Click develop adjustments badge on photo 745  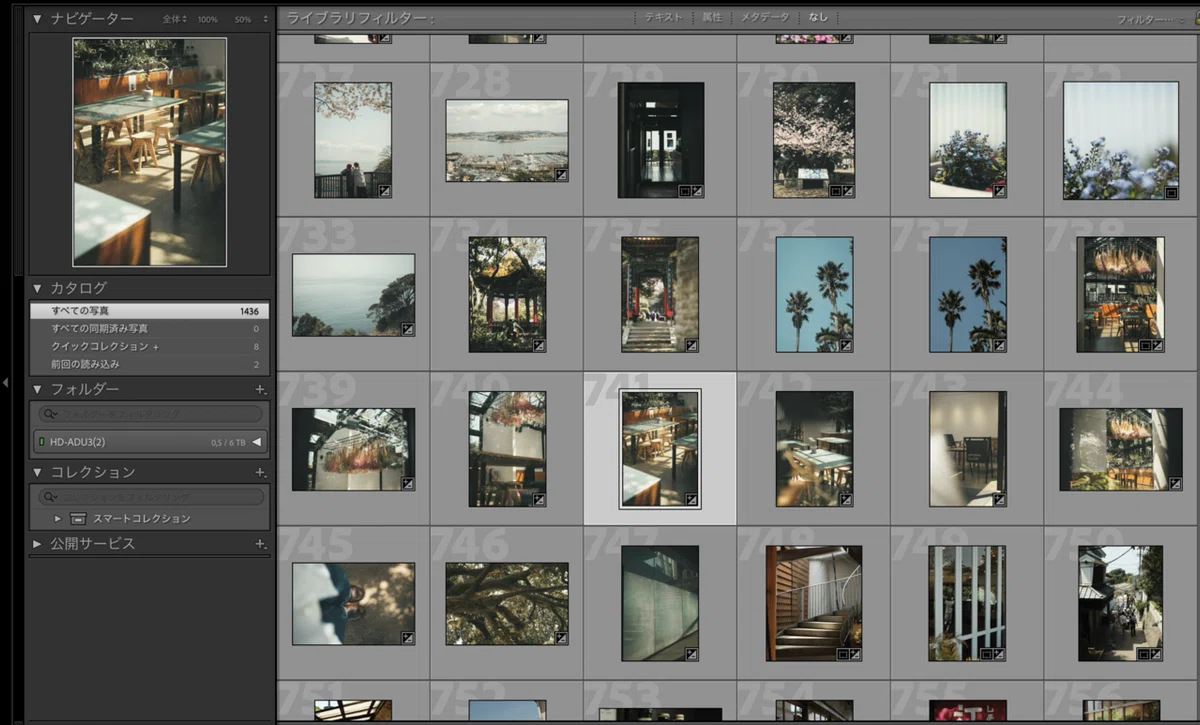point(407,637)
